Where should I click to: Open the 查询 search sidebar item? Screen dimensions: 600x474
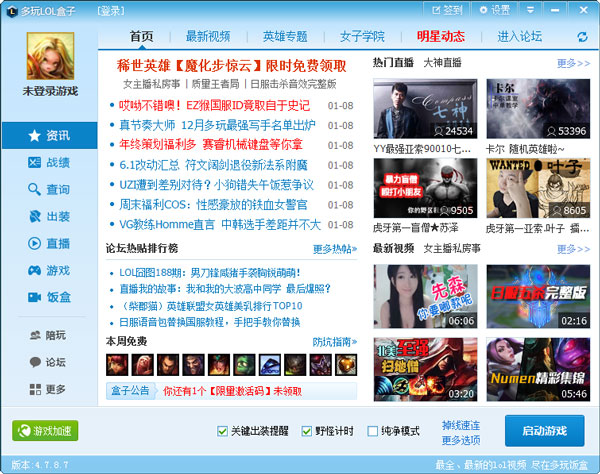(49, 189)
